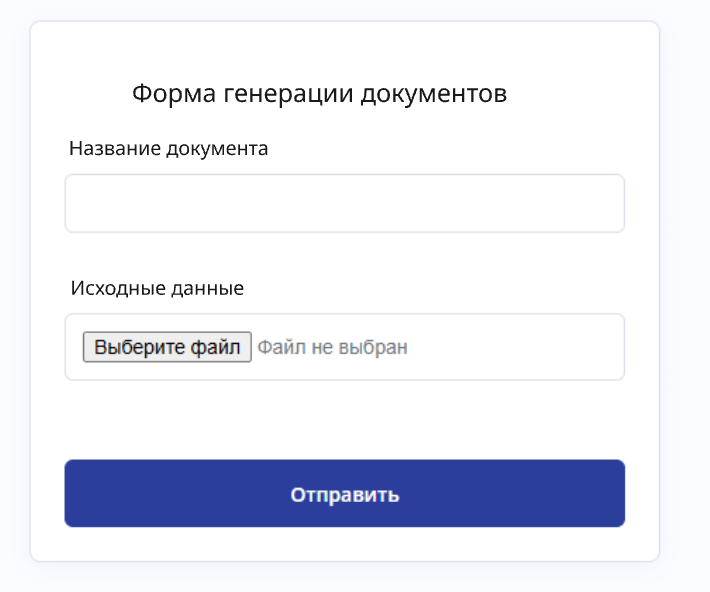Focus the empty field under "Название документа"
710x592 pixels.
pyautogui.click(x=344, y=204)
